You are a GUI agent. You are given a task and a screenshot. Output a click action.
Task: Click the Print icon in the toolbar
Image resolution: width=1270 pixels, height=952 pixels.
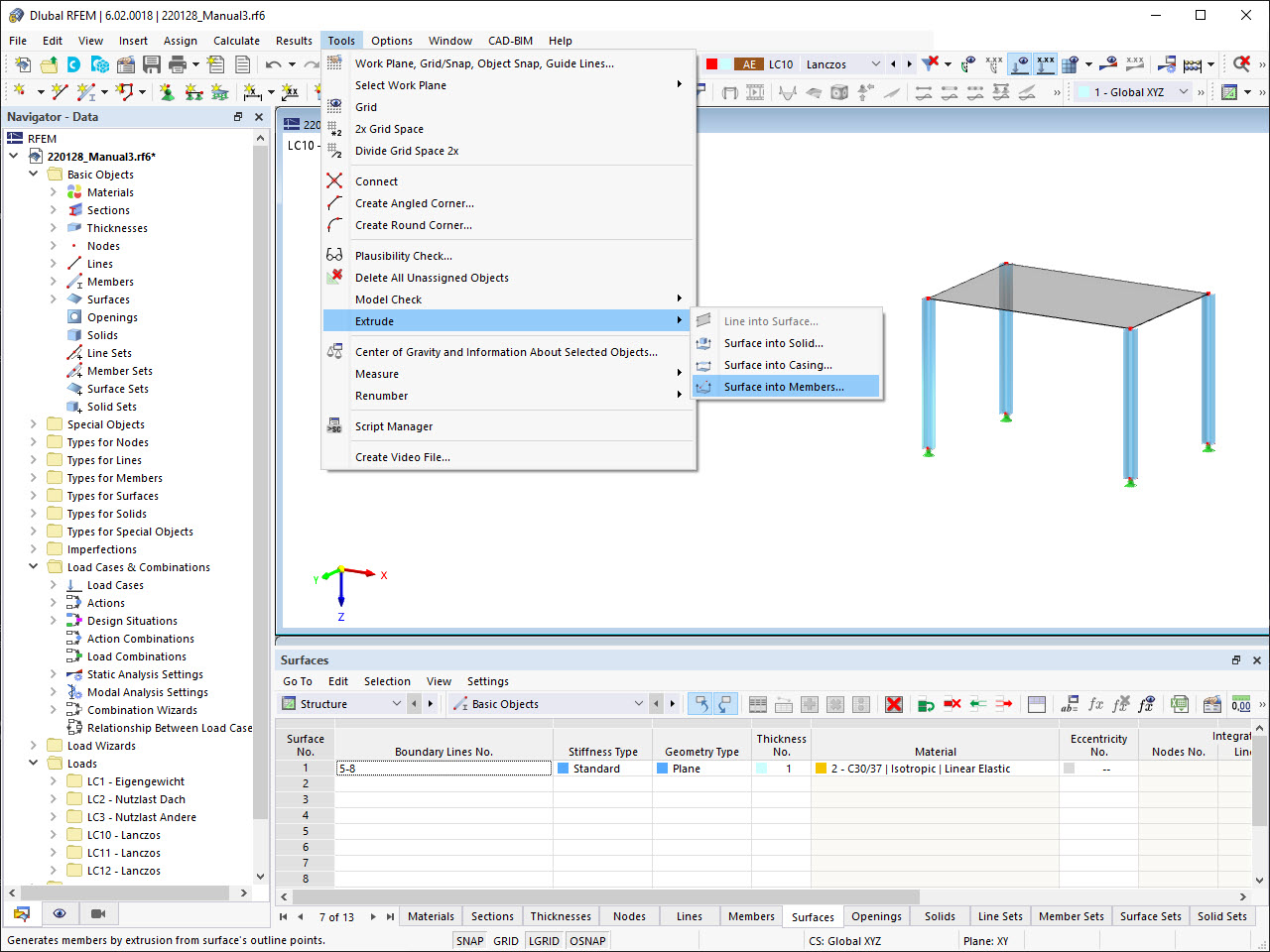coord(178,64)
